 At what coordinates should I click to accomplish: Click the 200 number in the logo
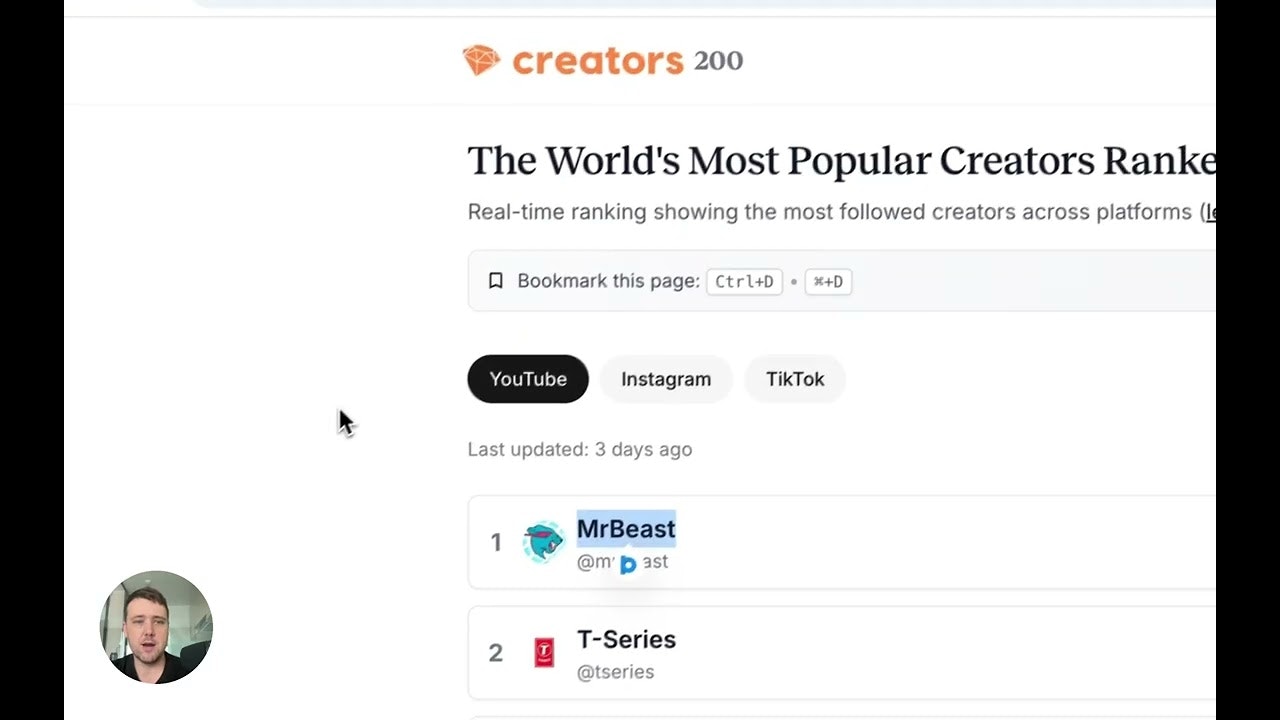pos(718,61)
